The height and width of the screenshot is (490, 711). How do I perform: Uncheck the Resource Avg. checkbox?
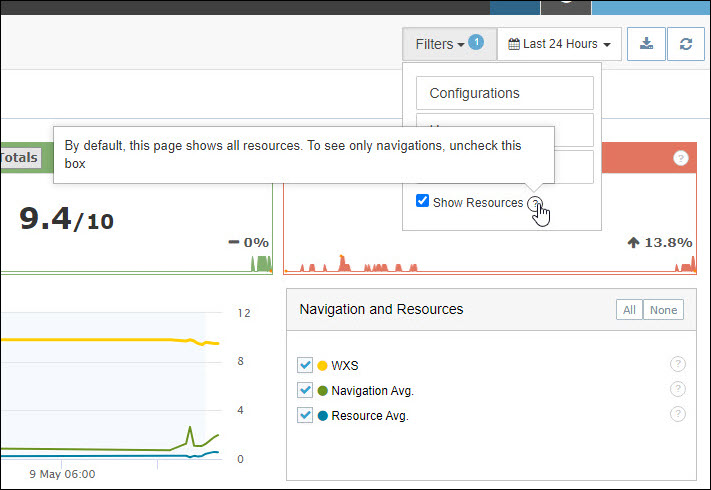coord(306,415)
